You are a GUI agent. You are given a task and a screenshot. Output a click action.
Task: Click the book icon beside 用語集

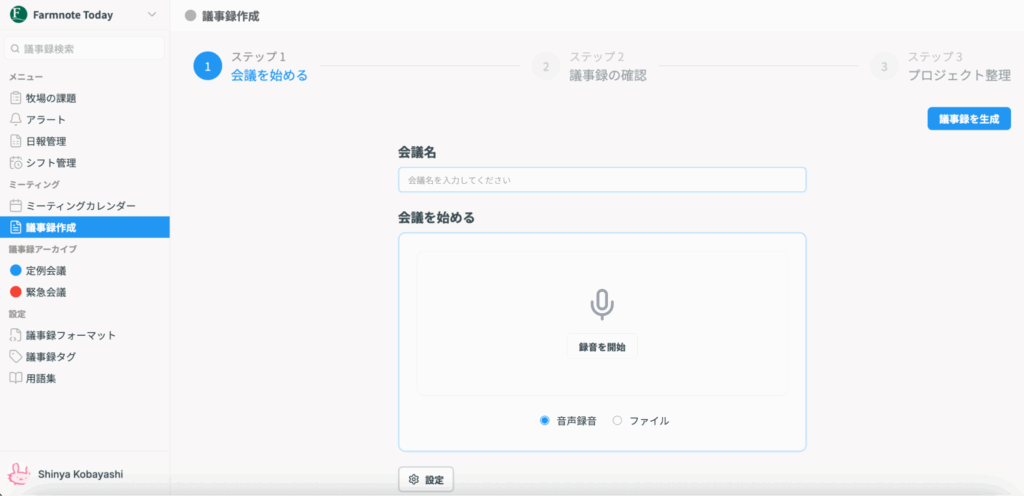[x=15, y=378]
